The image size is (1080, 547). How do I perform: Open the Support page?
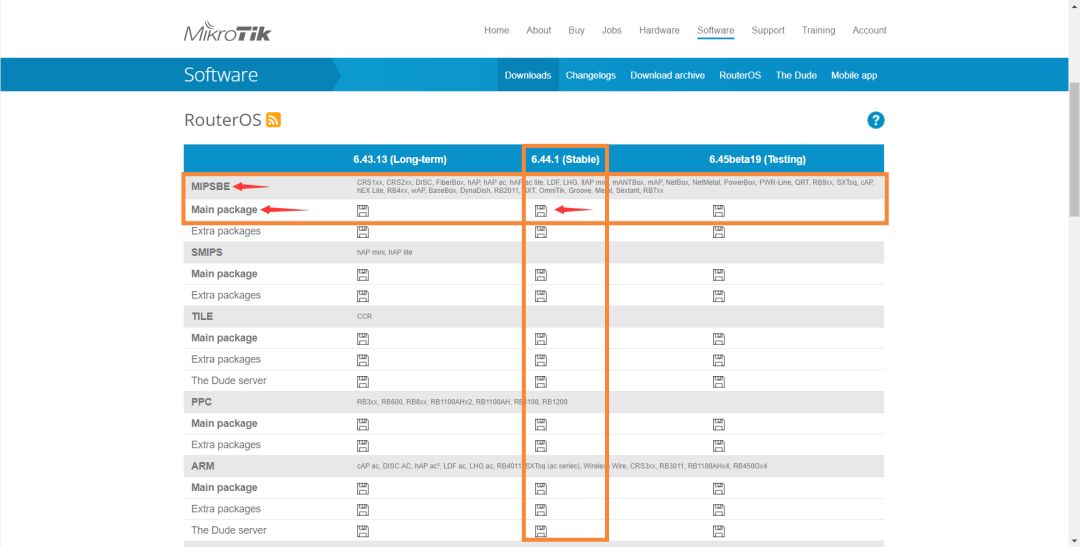point(768,30)
